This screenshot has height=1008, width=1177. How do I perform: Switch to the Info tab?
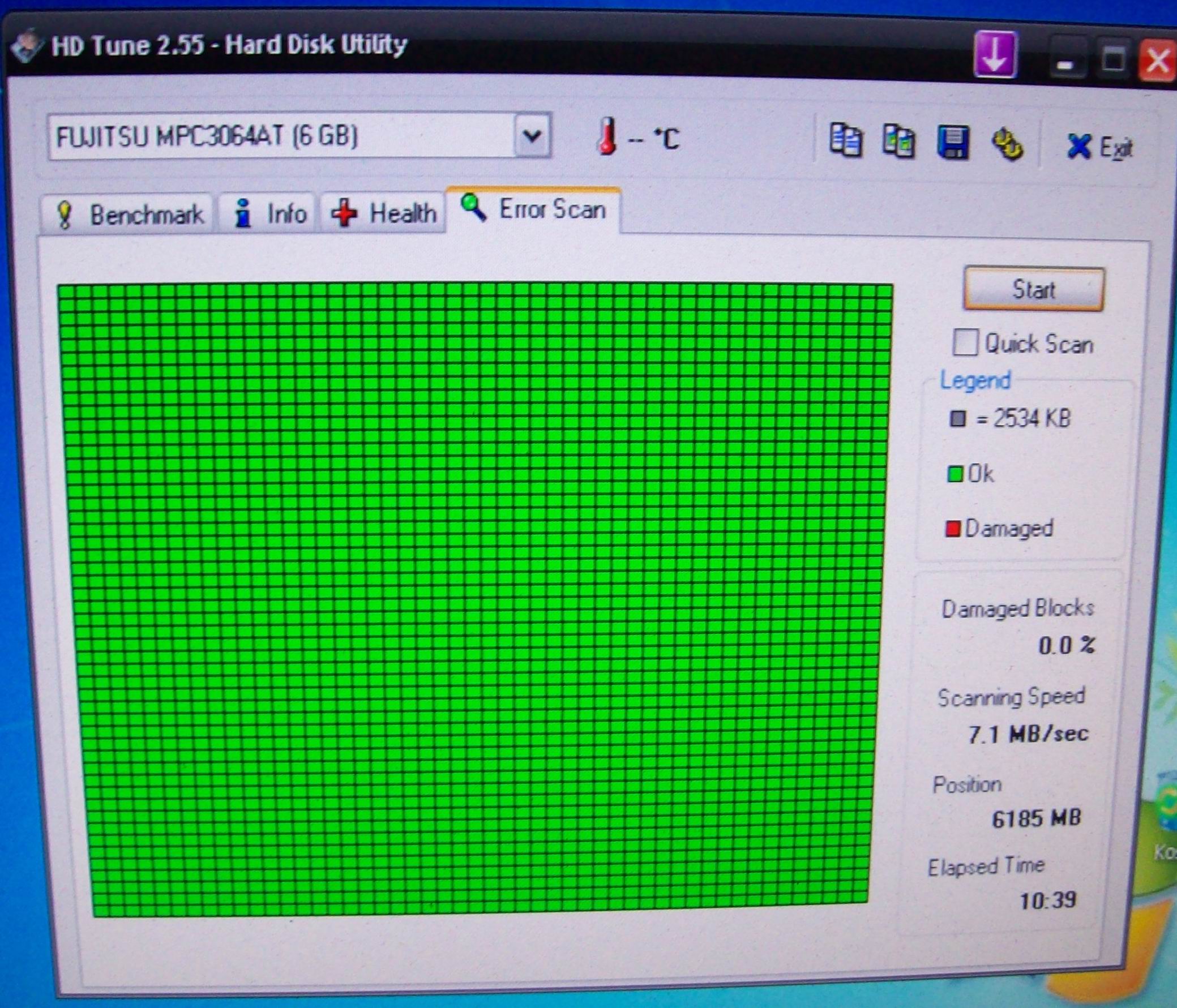pos(269,214)
